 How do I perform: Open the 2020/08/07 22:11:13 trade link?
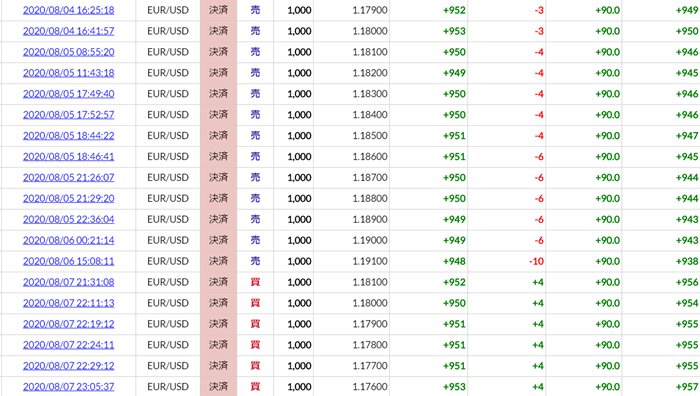[x=68, y=303]
